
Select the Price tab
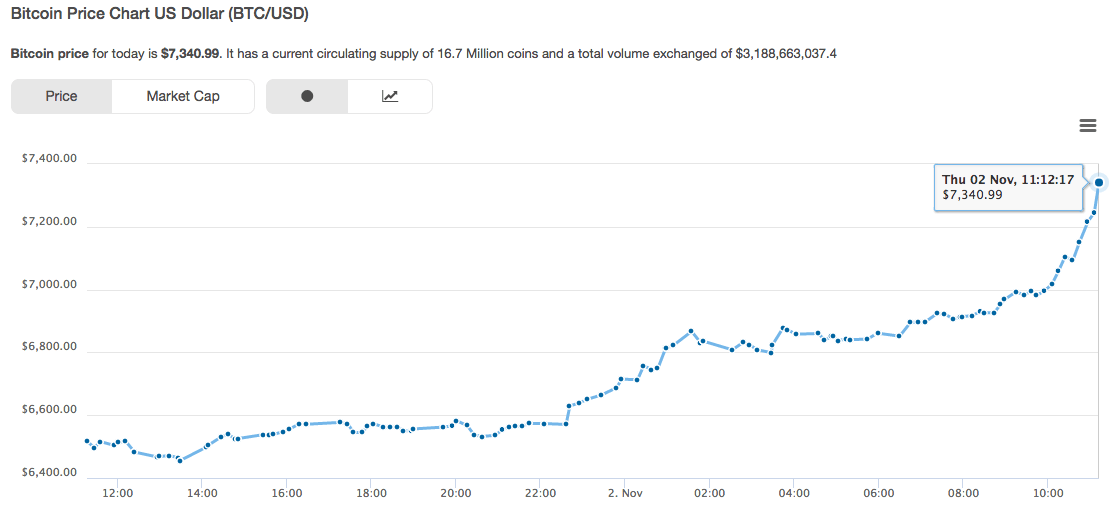pyautogui.click(x=61, y=96)
